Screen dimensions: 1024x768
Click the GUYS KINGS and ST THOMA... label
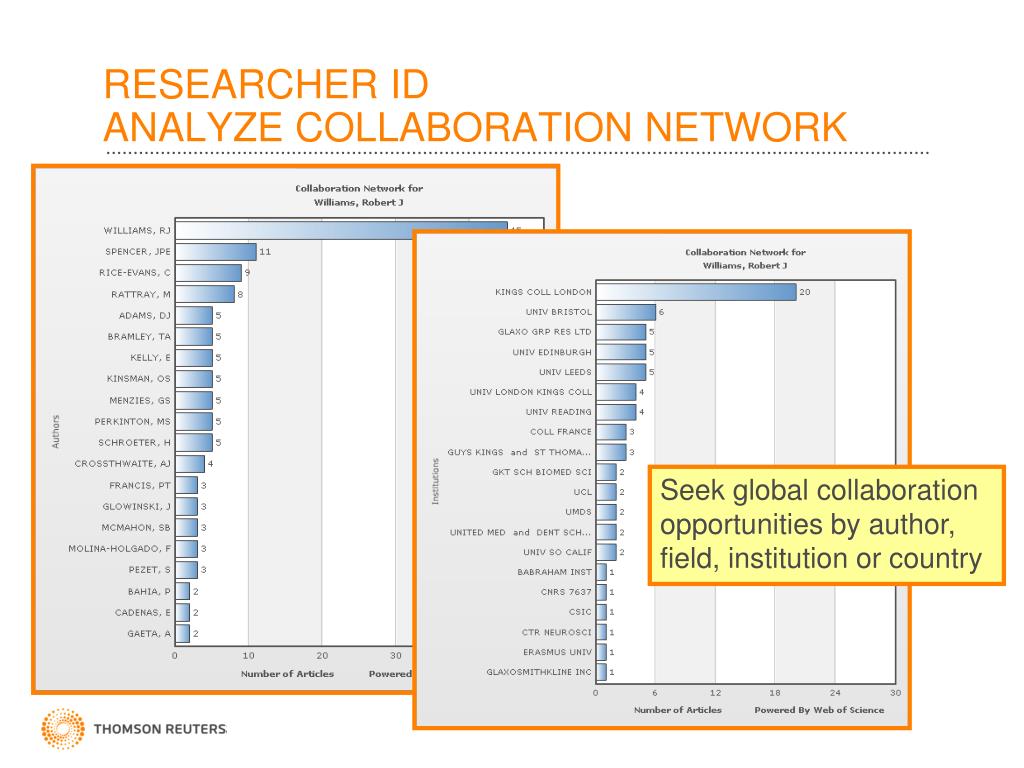[519, 452]
